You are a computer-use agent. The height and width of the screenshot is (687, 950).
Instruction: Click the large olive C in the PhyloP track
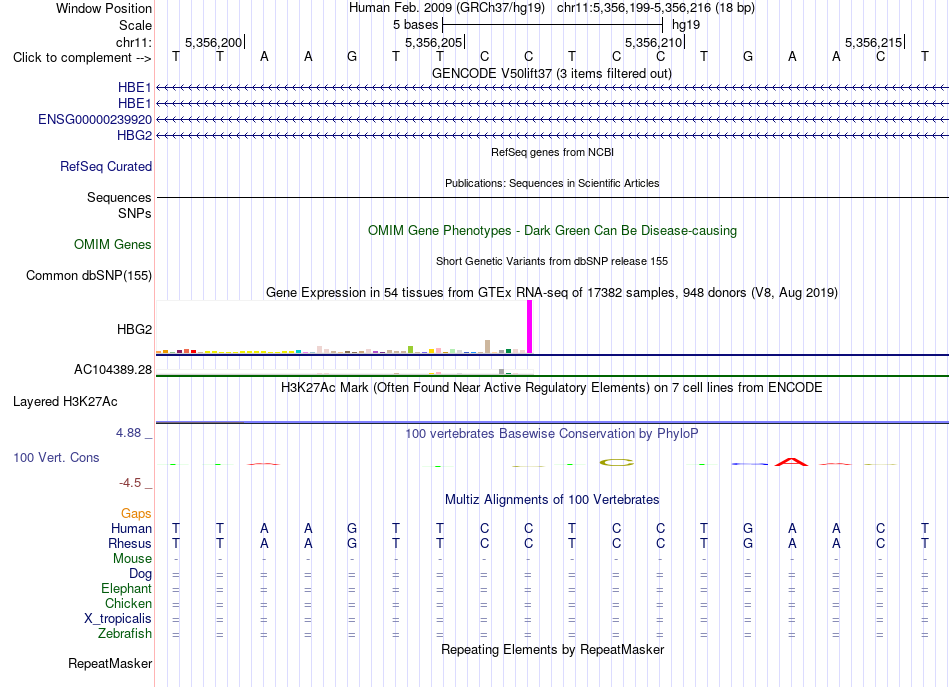click(616, 463)
